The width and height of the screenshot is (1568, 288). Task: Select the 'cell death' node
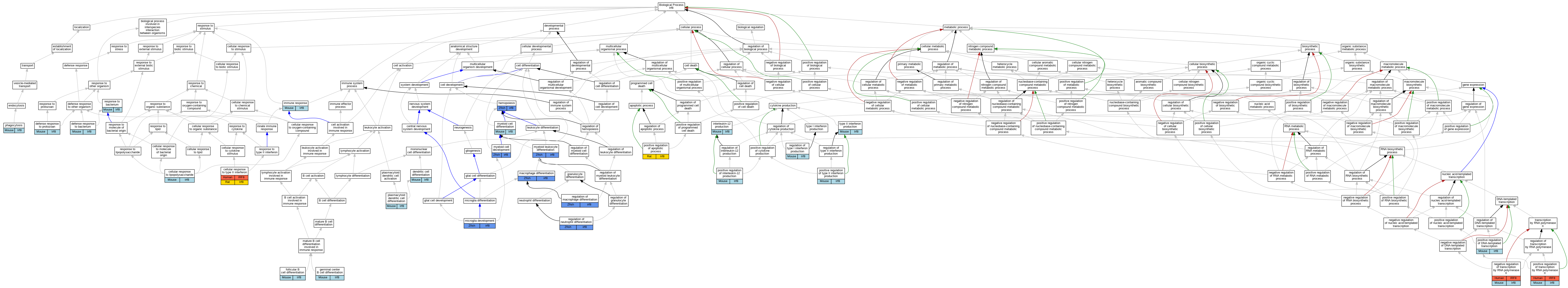point(691,66)
